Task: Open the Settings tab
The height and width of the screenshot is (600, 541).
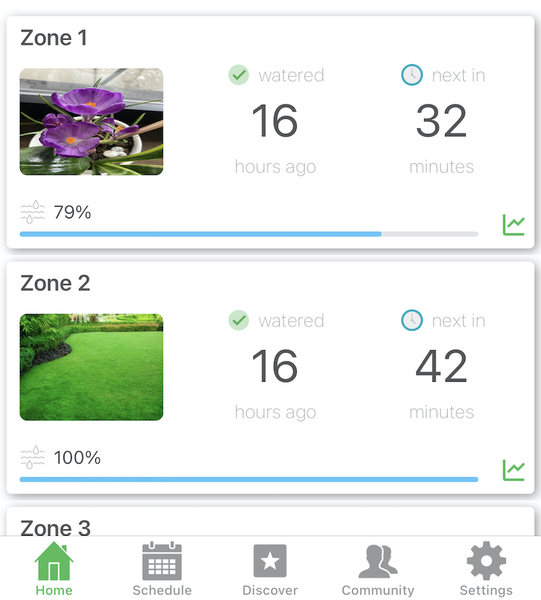Action: click(486, 569)
